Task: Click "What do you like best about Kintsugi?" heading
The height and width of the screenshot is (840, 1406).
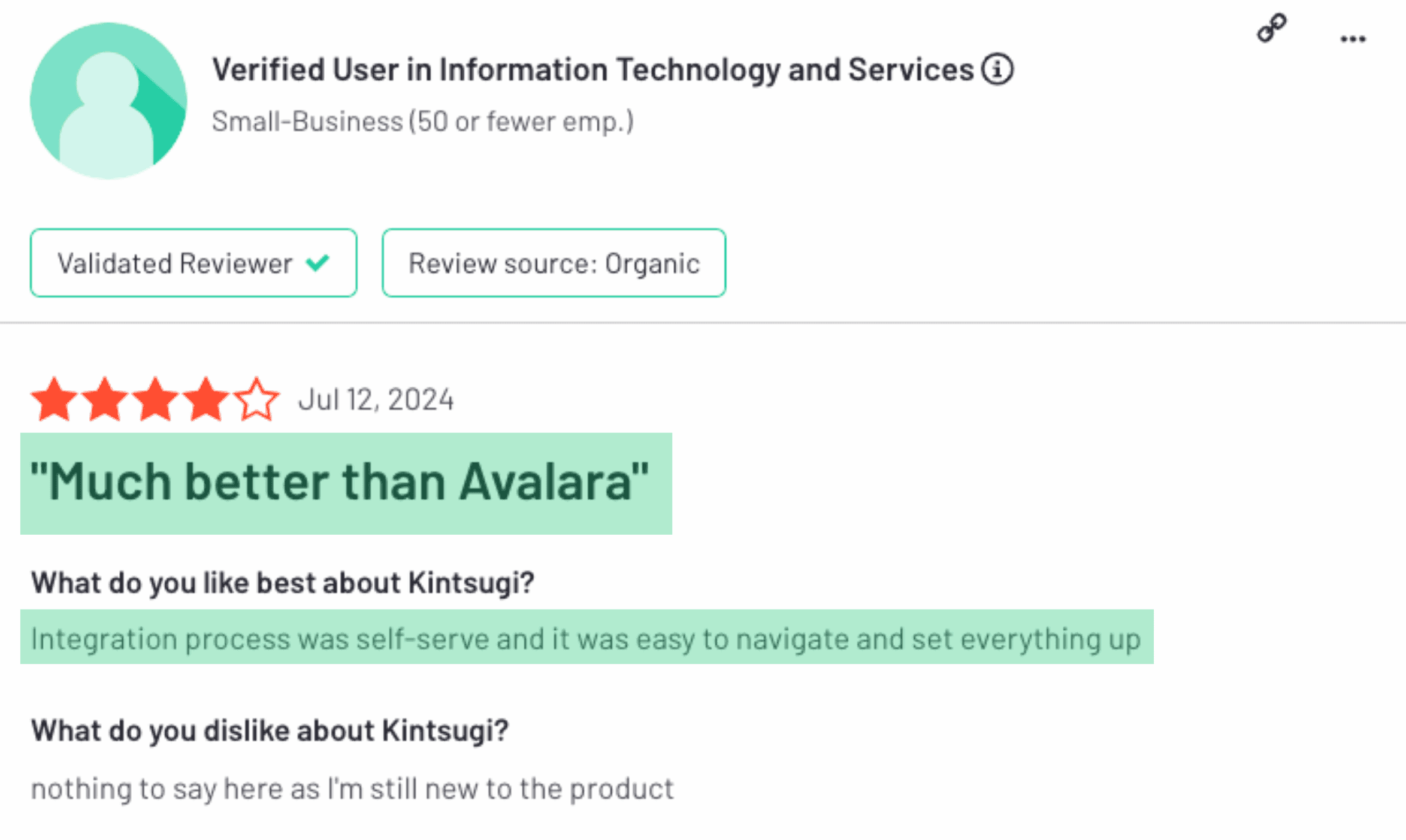Action: (282, 583)
